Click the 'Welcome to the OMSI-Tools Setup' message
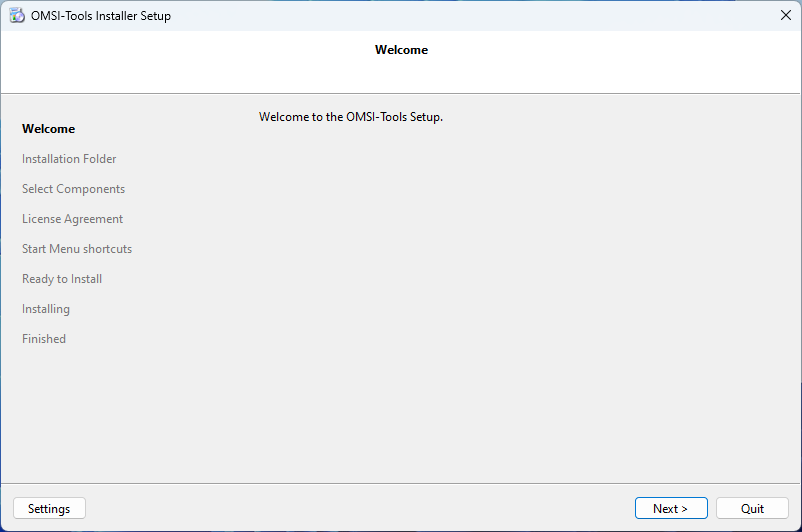The image size is (802, 532). (x=350, y=117)
